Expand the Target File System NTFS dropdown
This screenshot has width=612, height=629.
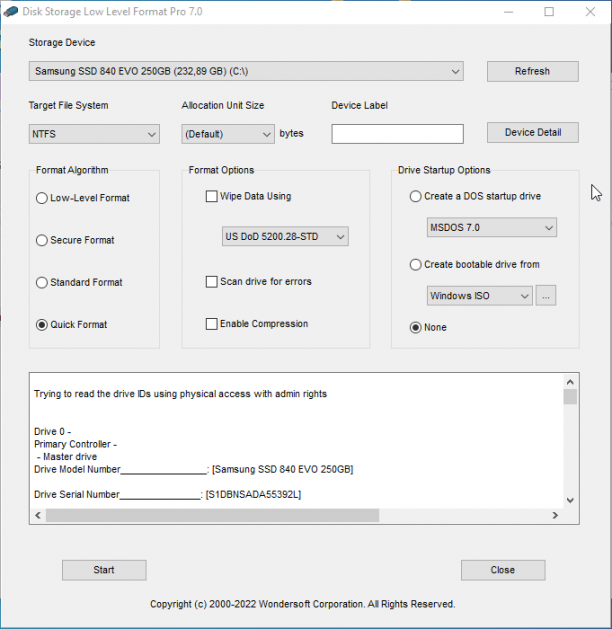tap(94, 134)
